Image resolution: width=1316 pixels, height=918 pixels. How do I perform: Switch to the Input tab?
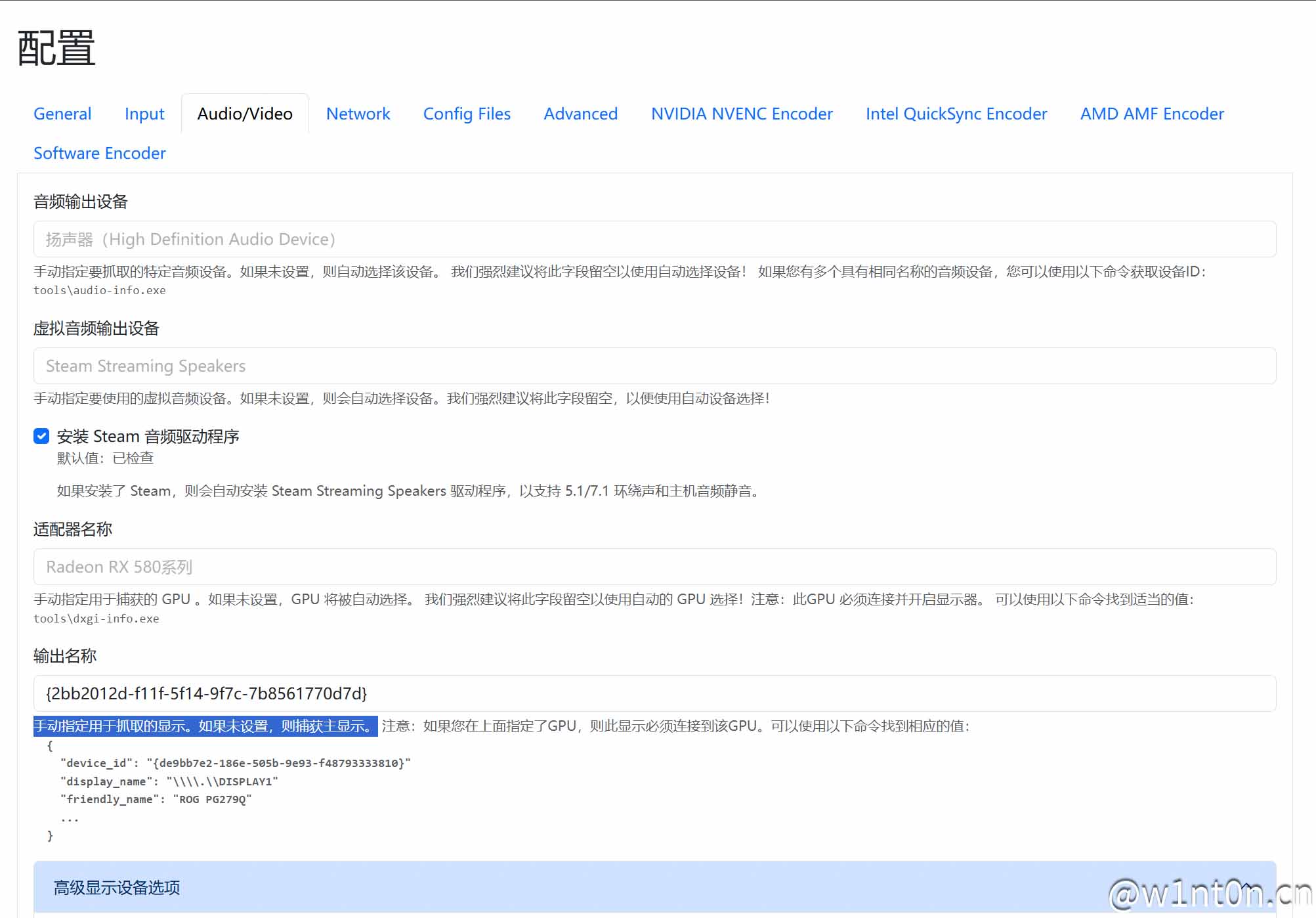[x=144, y=114]
